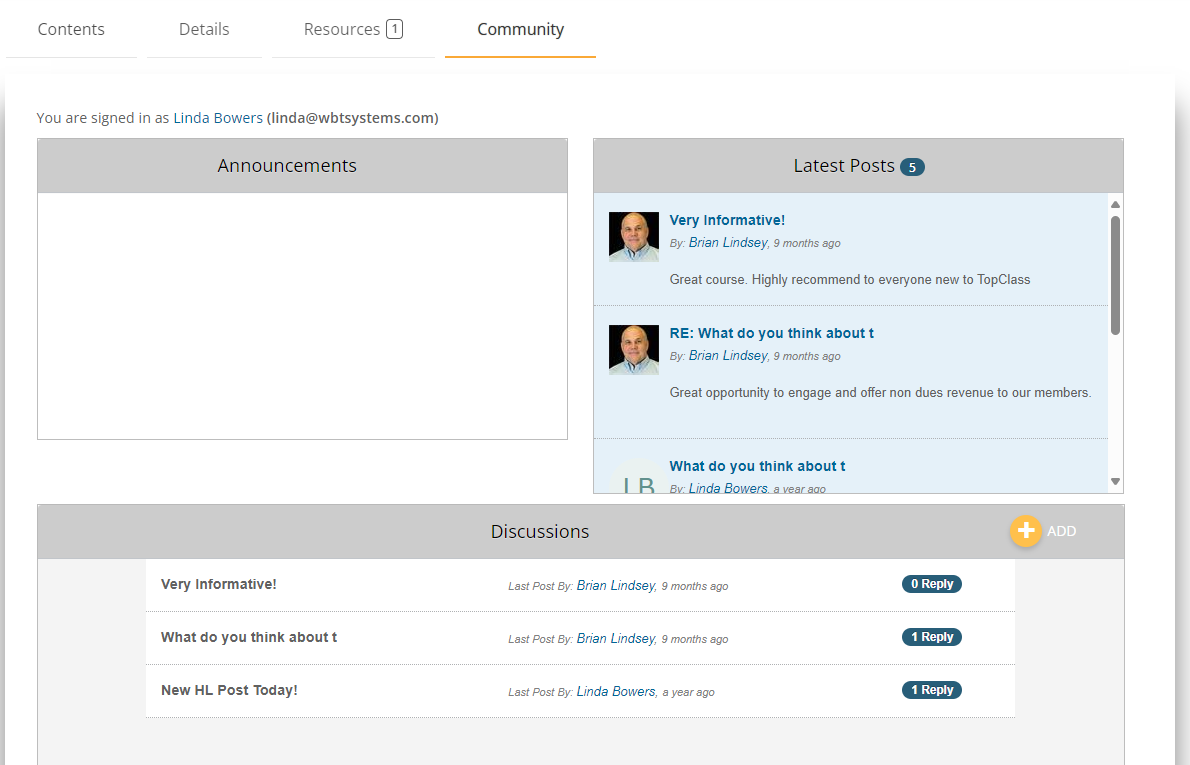Open 'RE: What do you think about t' post

click(x=771, y=333)
